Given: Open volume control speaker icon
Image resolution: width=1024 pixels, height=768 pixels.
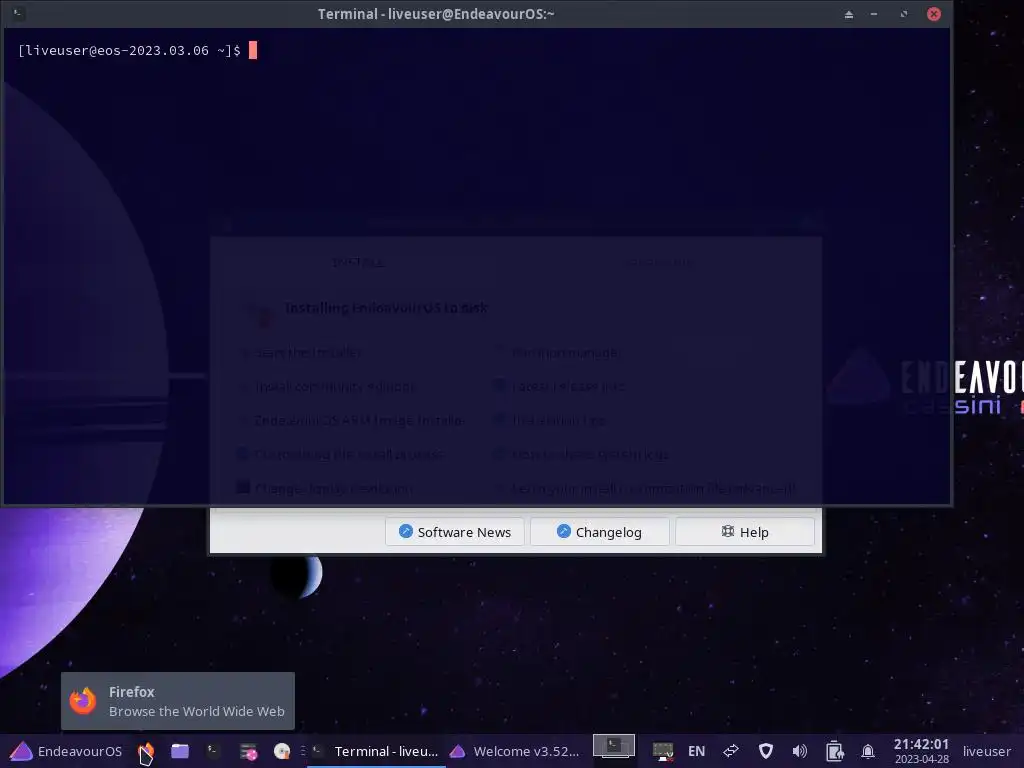Looking at the screenshot, I should pos(799,751).
